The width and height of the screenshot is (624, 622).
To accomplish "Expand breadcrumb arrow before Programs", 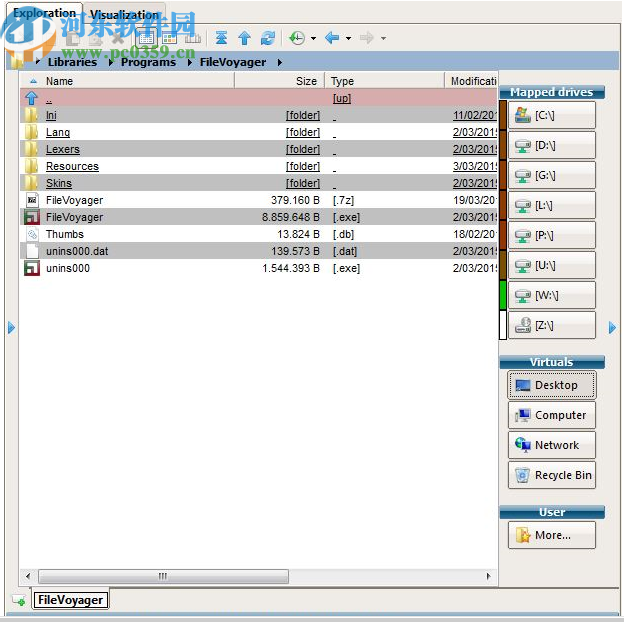I will 111,62.
